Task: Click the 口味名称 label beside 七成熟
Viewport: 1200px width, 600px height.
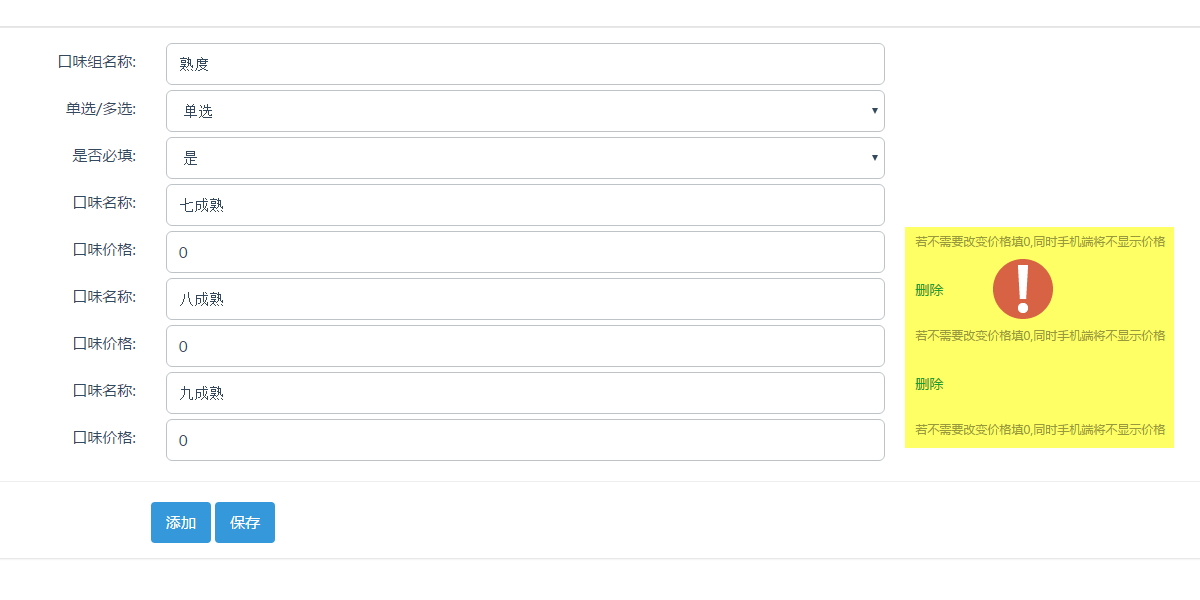Action: pos(105,202)
